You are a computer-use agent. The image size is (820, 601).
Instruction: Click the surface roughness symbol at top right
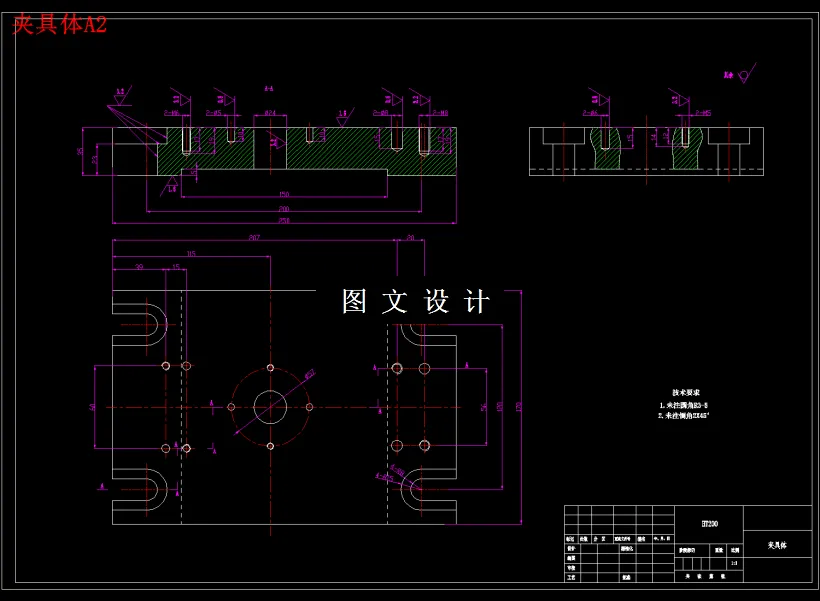(745, 75)
